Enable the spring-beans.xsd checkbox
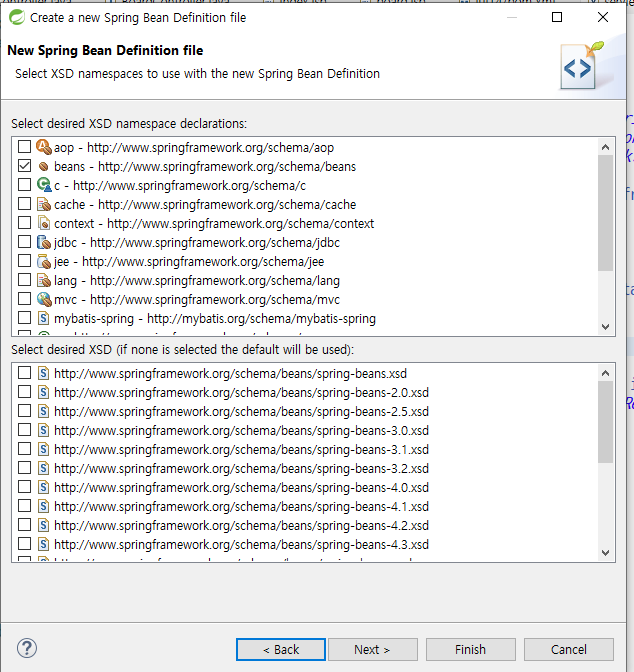The width and height of the screenshot is (634, 672). pos(24,372)
